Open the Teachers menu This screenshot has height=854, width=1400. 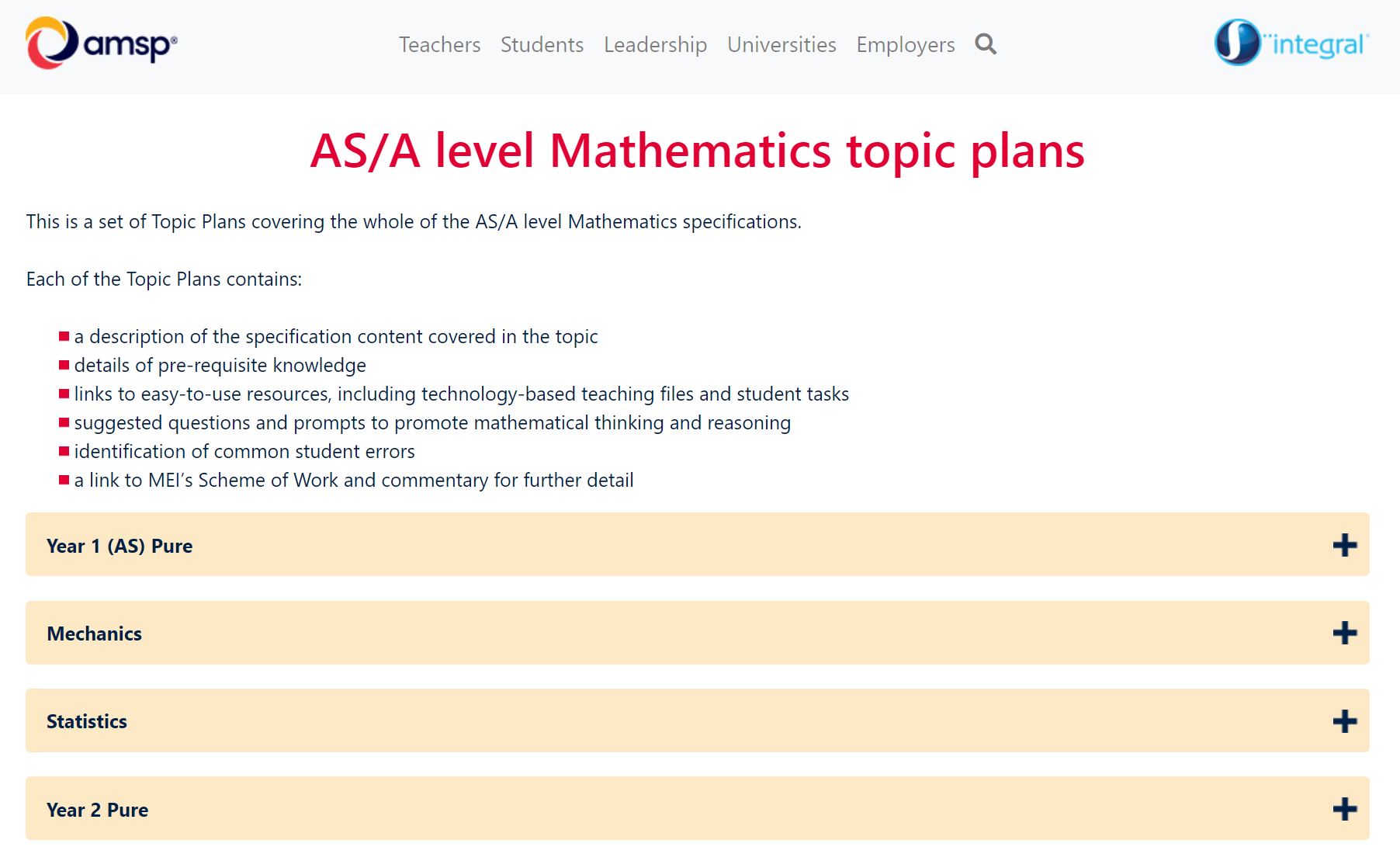pyautogui.click(x=439, y=44)
